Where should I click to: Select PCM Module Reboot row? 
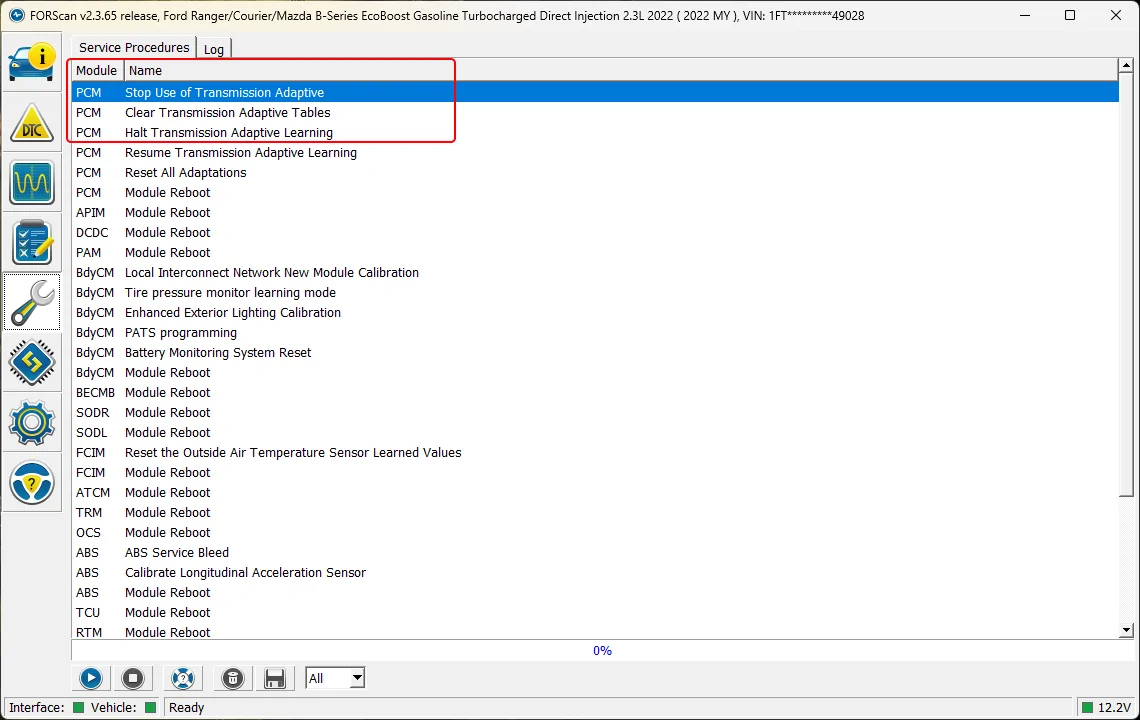(x=595, y=193)
